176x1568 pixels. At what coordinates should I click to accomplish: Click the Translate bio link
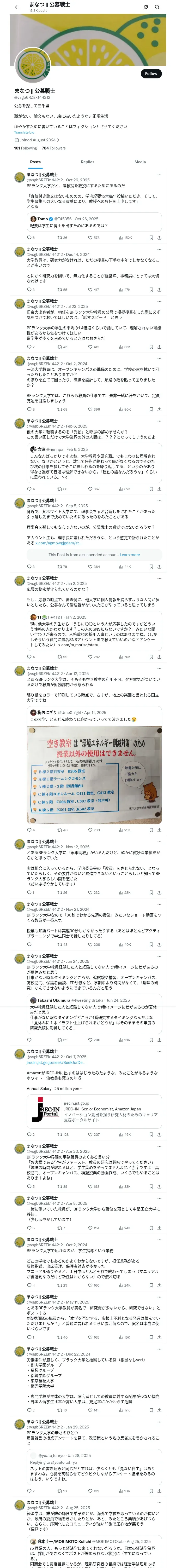coord(24,132)
